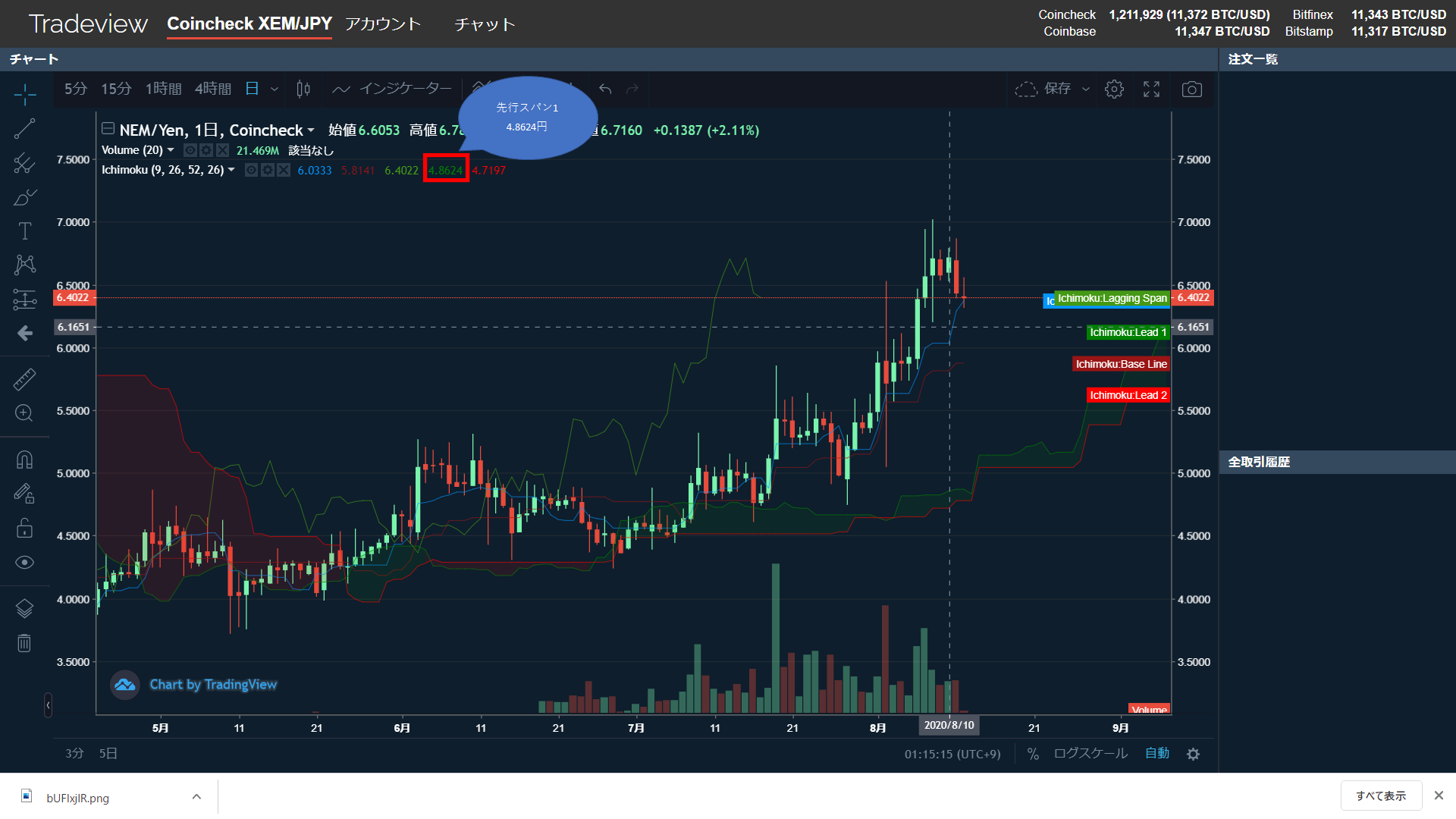Select the 5分 timeframe

pyautogui.click(x=75, y=89)
